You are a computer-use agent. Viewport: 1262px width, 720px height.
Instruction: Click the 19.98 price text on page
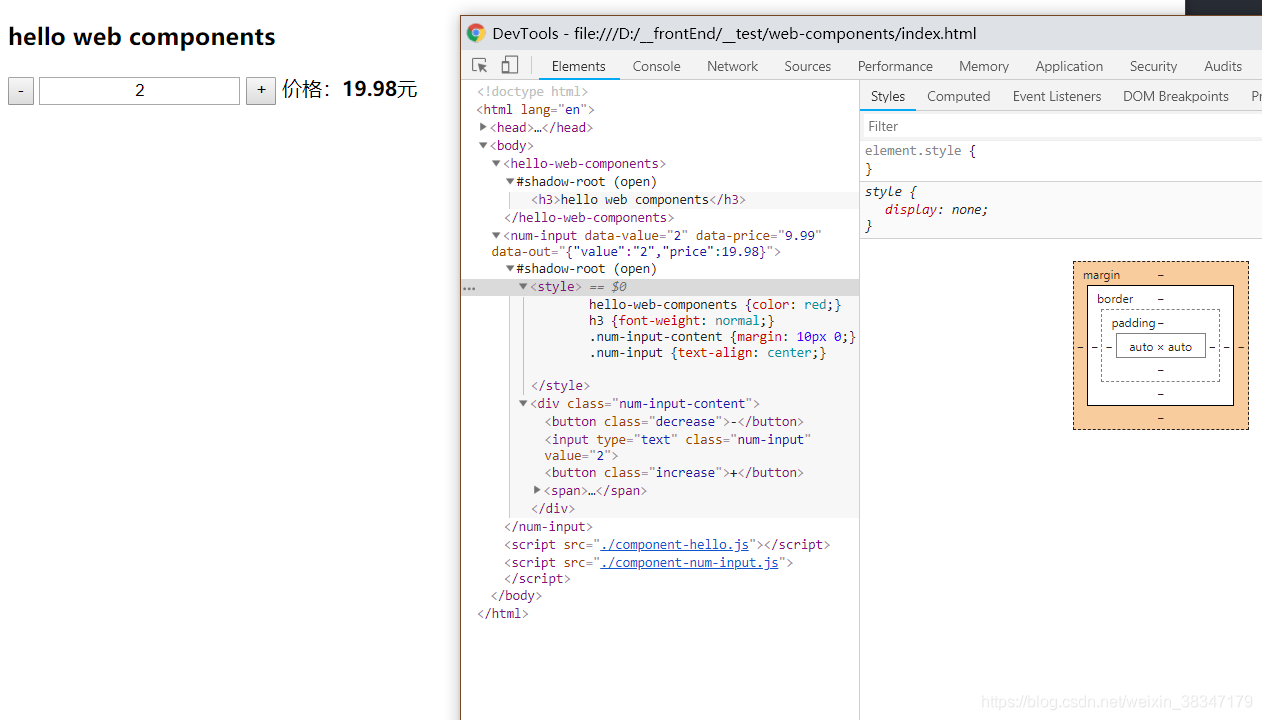[370, 89]
